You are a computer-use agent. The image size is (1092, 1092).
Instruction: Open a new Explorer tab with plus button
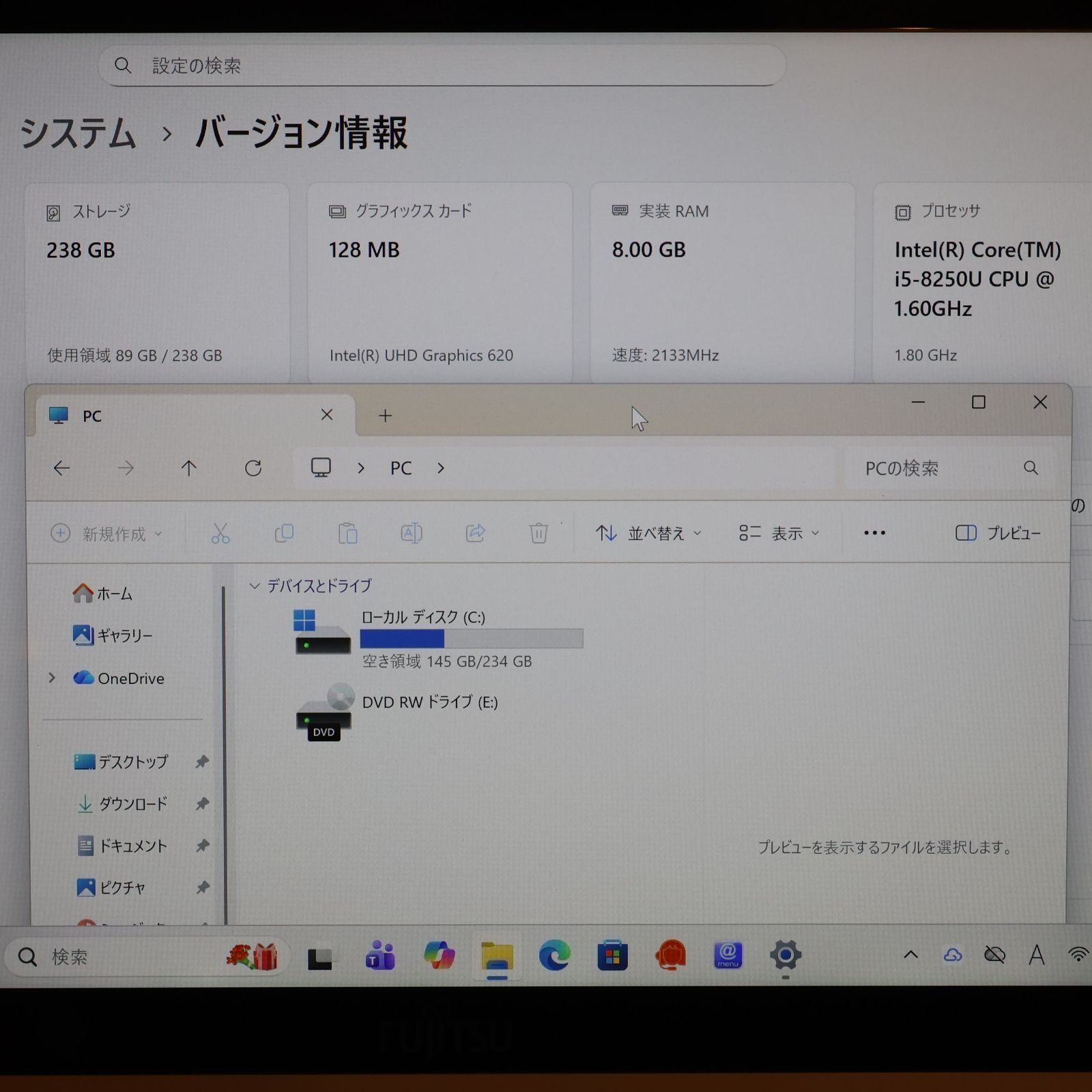tap(385, 416)
